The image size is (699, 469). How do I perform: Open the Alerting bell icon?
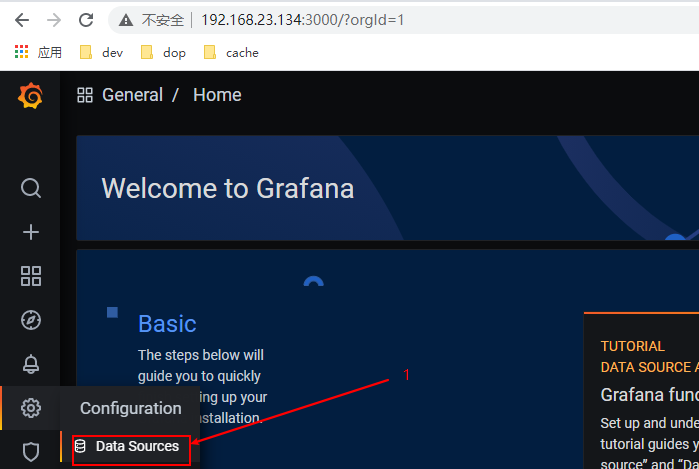coord(31,364)
